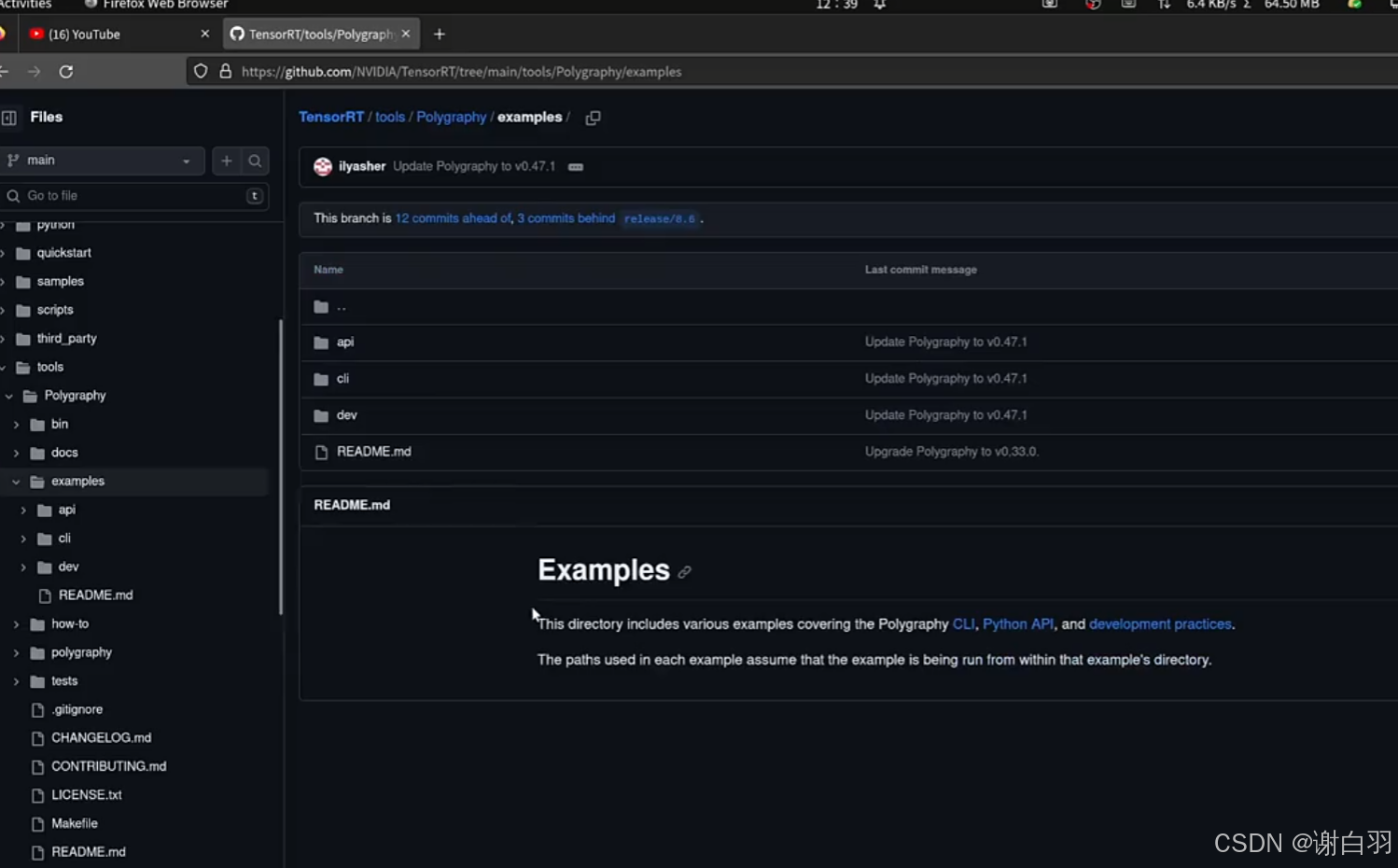
Task: Open Activities in the top bar
Action: coord(26,5)
